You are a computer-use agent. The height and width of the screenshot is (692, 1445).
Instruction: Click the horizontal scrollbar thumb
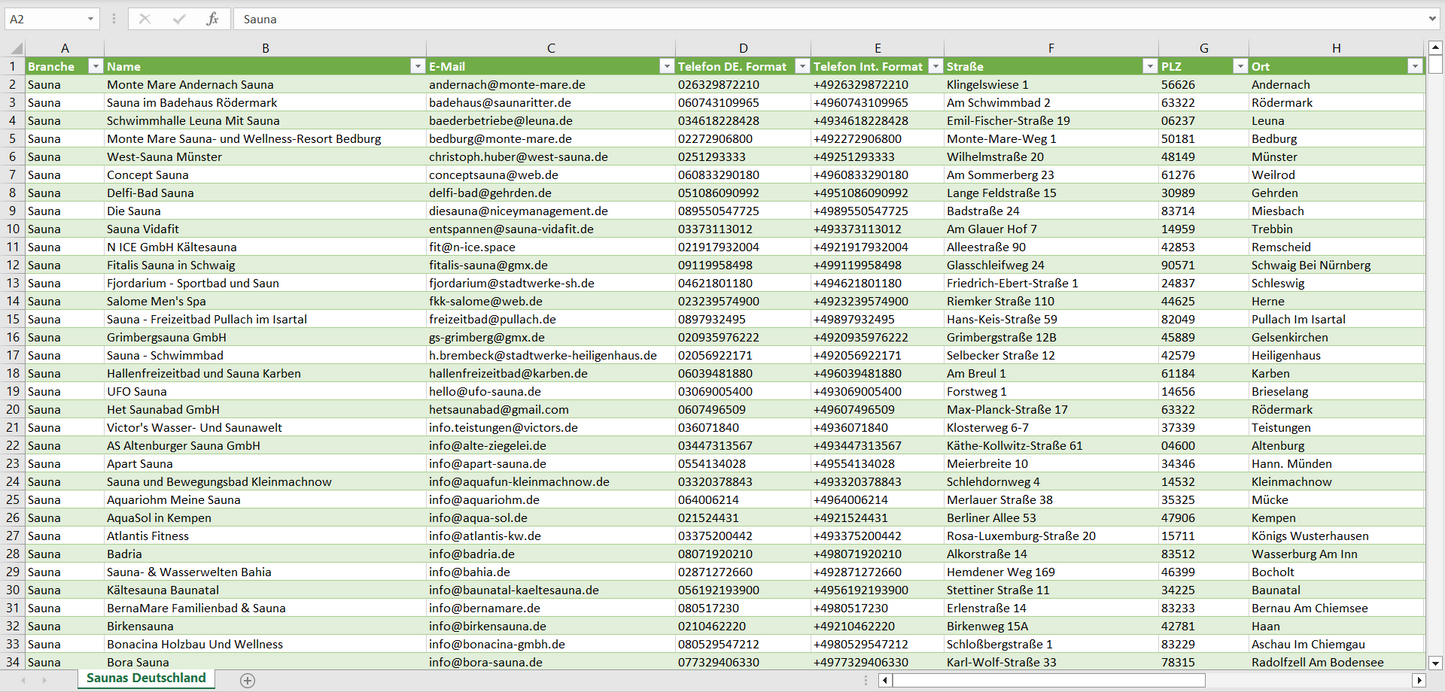tap(1048, 680)
